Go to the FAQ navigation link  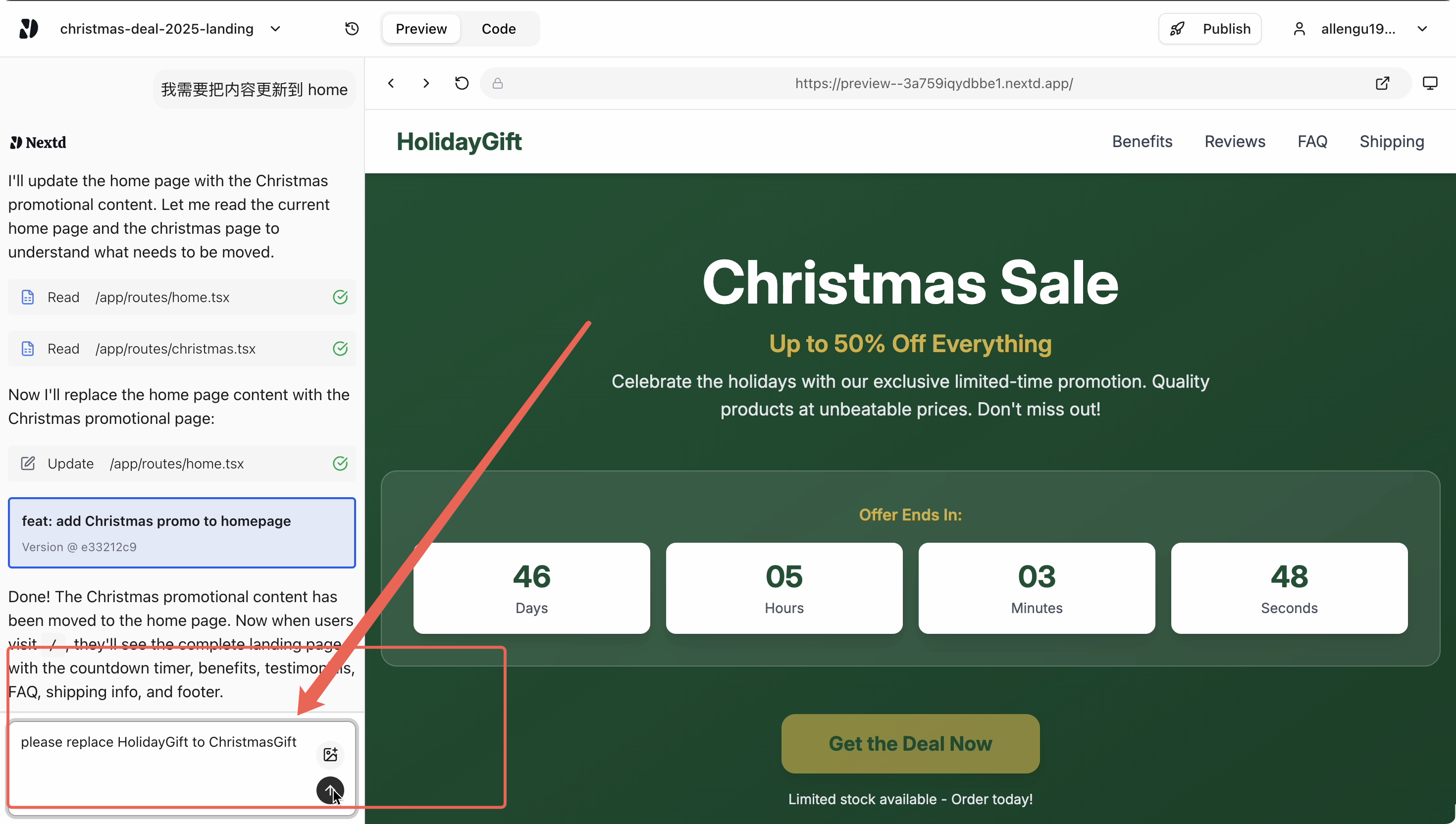click(x=1312, y=142)
